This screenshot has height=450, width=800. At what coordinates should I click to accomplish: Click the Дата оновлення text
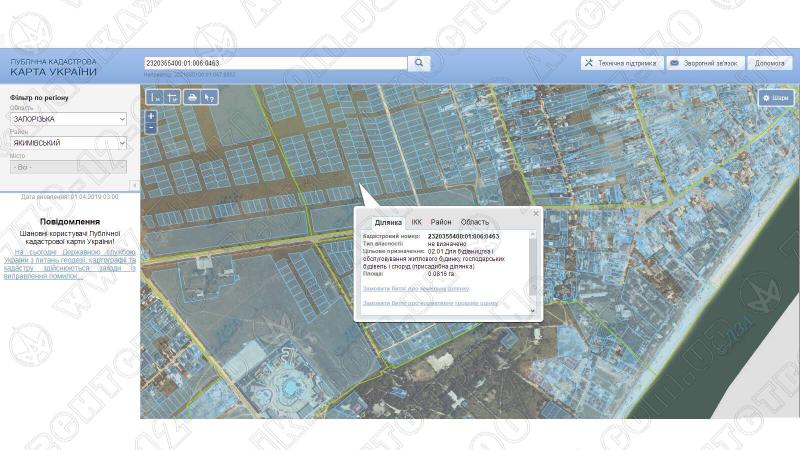click(70, 196)
